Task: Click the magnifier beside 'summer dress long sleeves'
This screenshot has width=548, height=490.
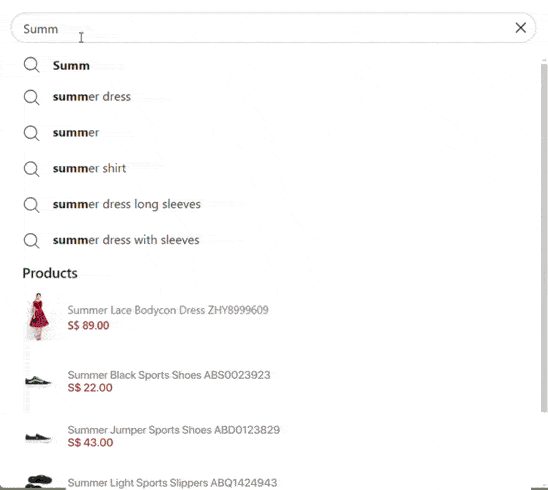Action: (31, 205)
